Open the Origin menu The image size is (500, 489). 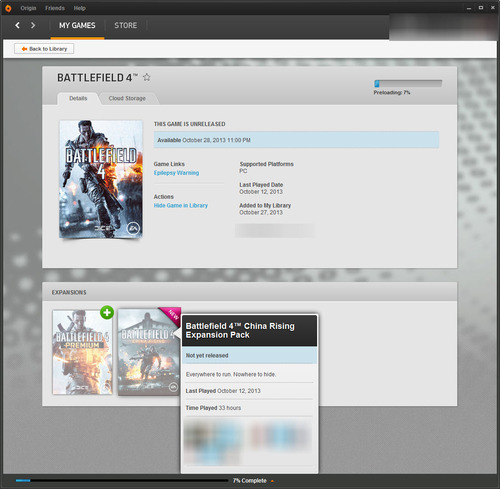(28, 8)
